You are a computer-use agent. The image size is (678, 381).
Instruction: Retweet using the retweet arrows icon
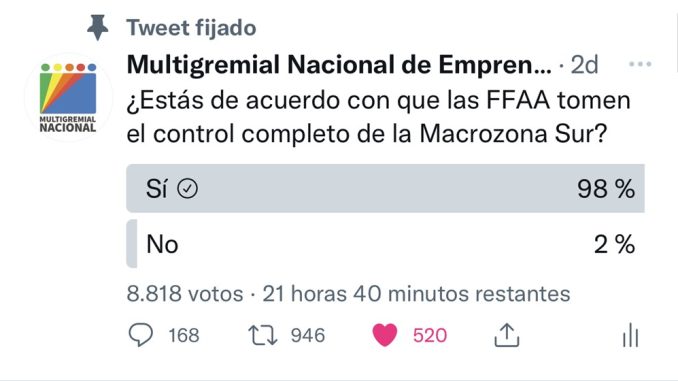[262, 335]
